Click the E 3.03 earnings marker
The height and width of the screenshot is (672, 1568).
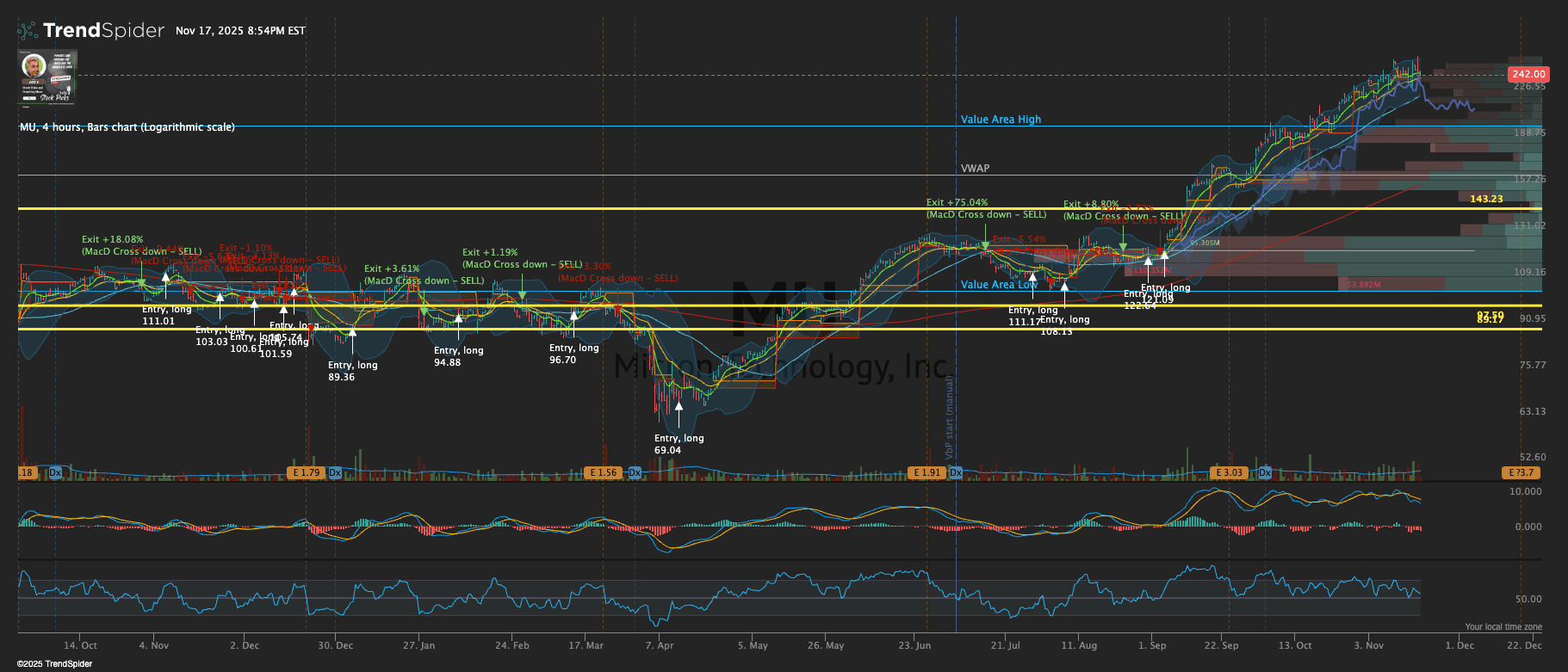click(x=1229, y=472)
